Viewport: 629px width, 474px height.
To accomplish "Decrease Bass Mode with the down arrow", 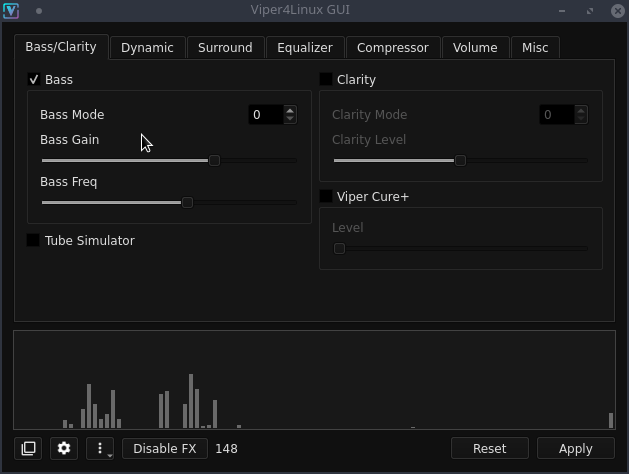I will pos(290,119).
